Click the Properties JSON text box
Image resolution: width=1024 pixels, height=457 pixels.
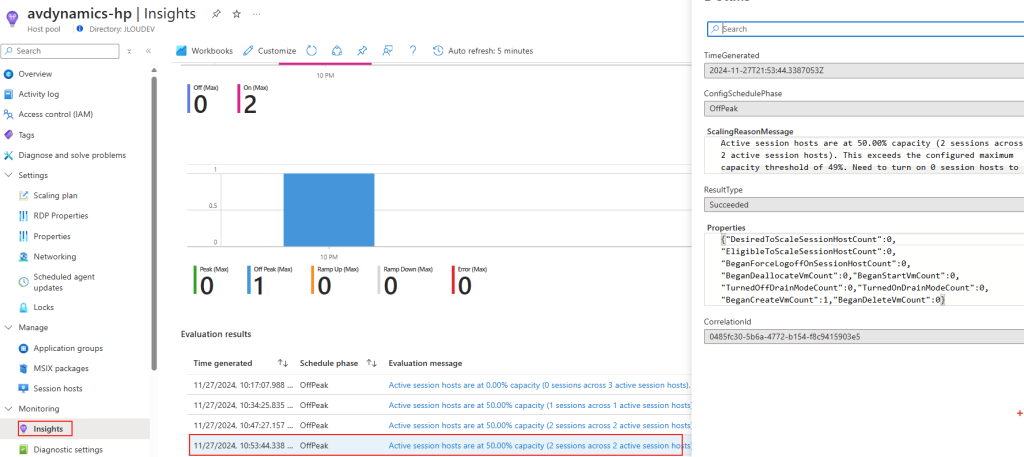point(864,270)
